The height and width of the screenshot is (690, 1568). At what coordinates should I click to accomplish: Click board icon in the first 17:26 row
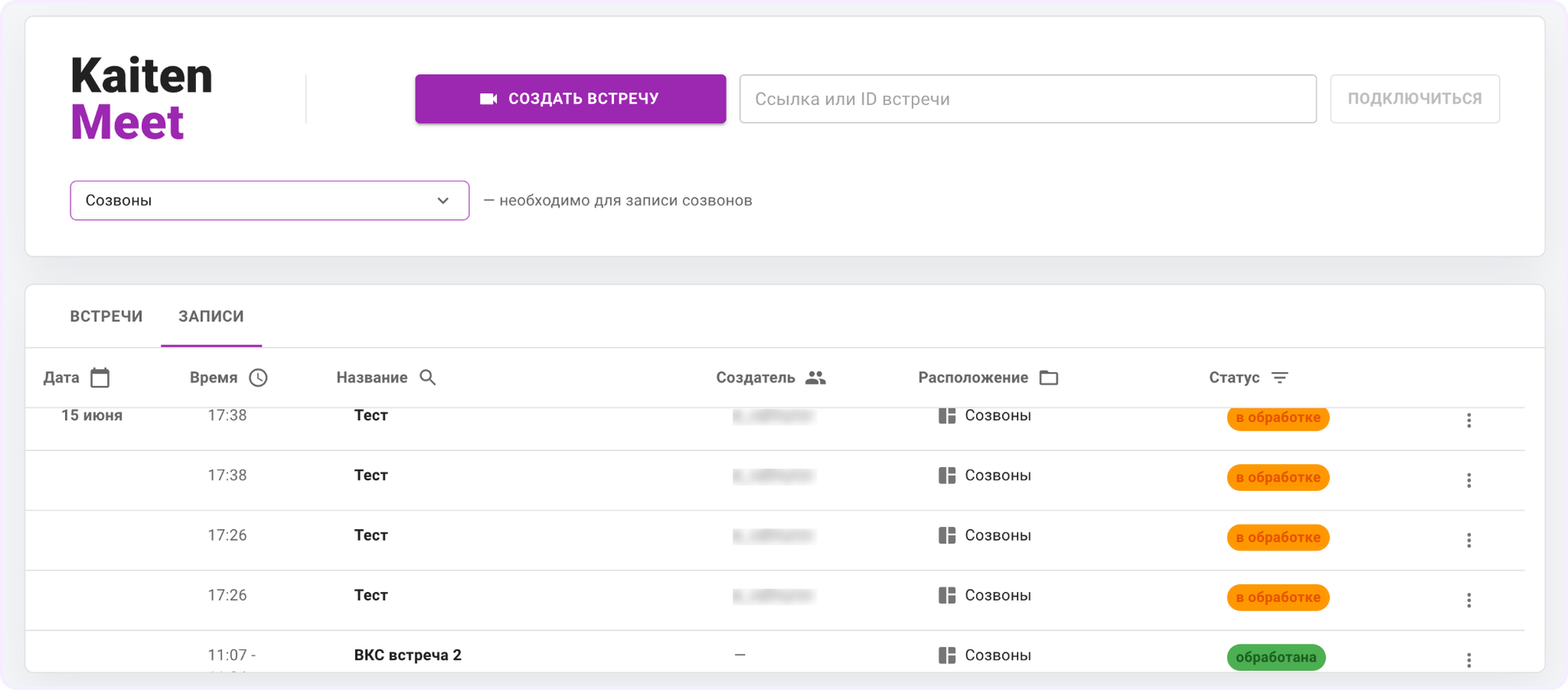tap(947, 536)
